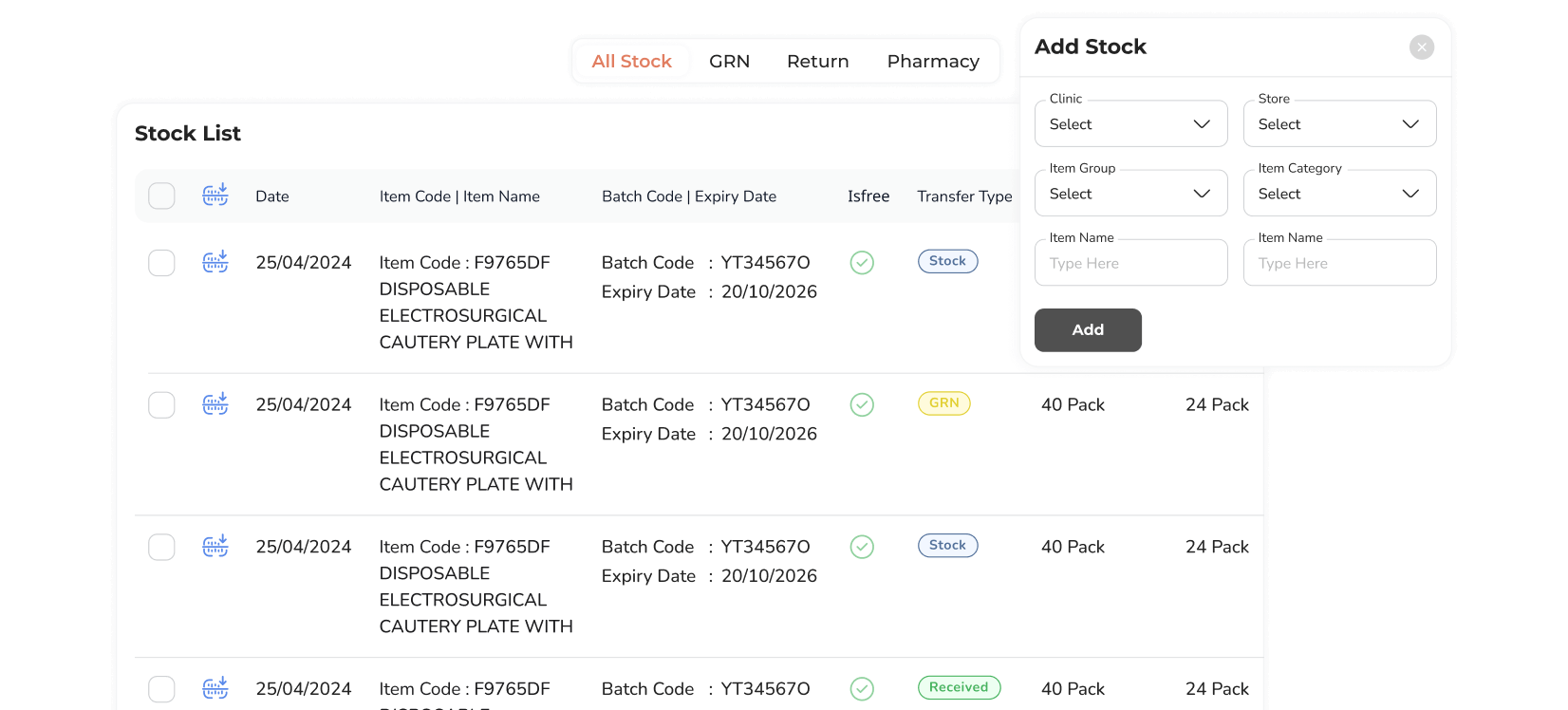Expand the Item Group dropdown
Screen dimensions: 1568x710
coord(1130,194)
